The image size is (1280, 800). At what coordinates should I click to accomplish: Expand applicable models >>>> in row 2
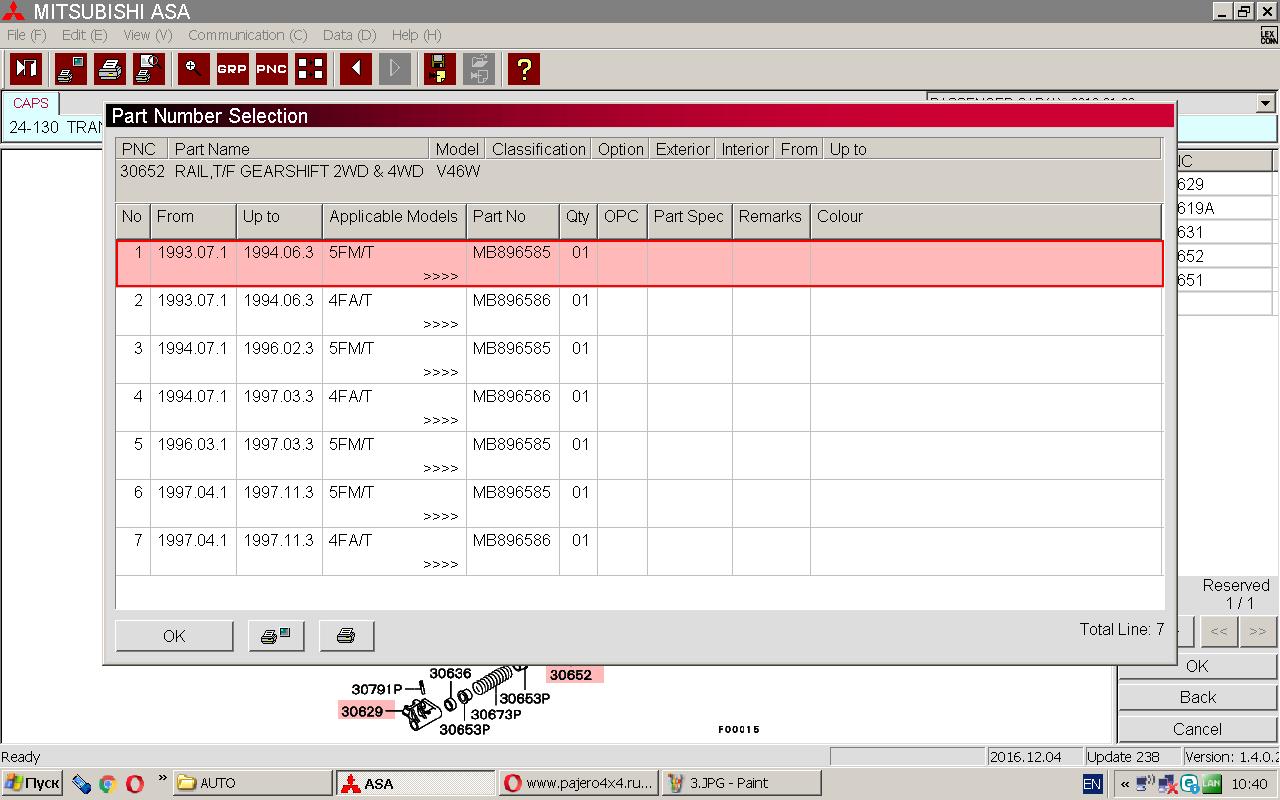point(440,324)
